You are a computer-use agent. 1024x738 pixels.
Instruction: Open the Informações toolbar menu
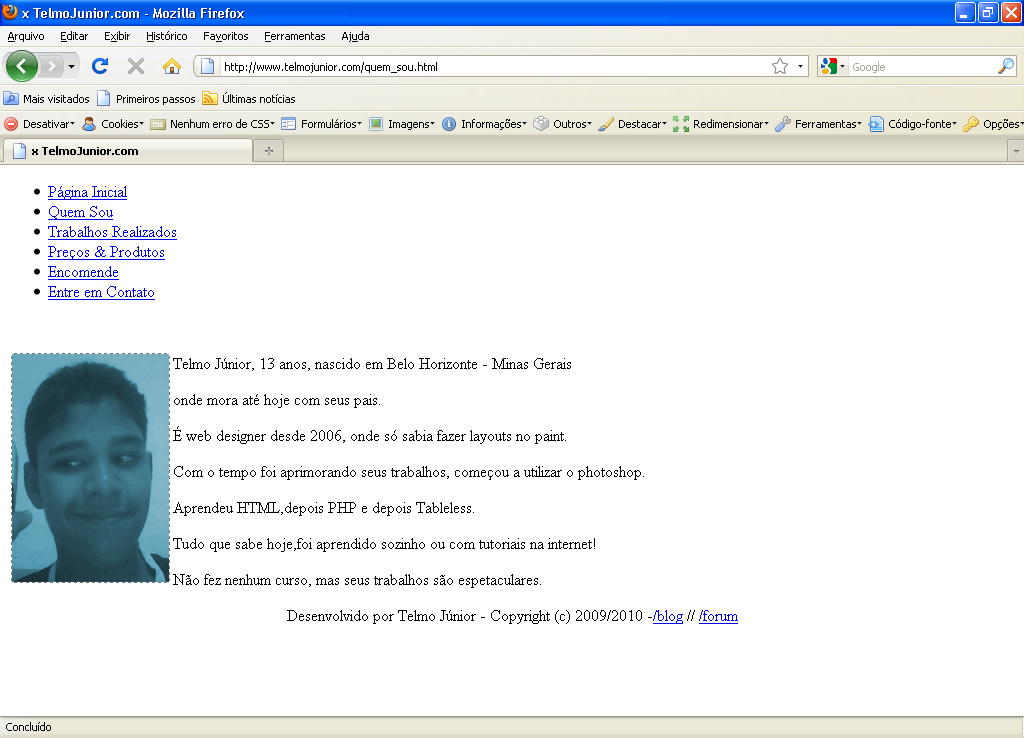[x=484, y=123]
